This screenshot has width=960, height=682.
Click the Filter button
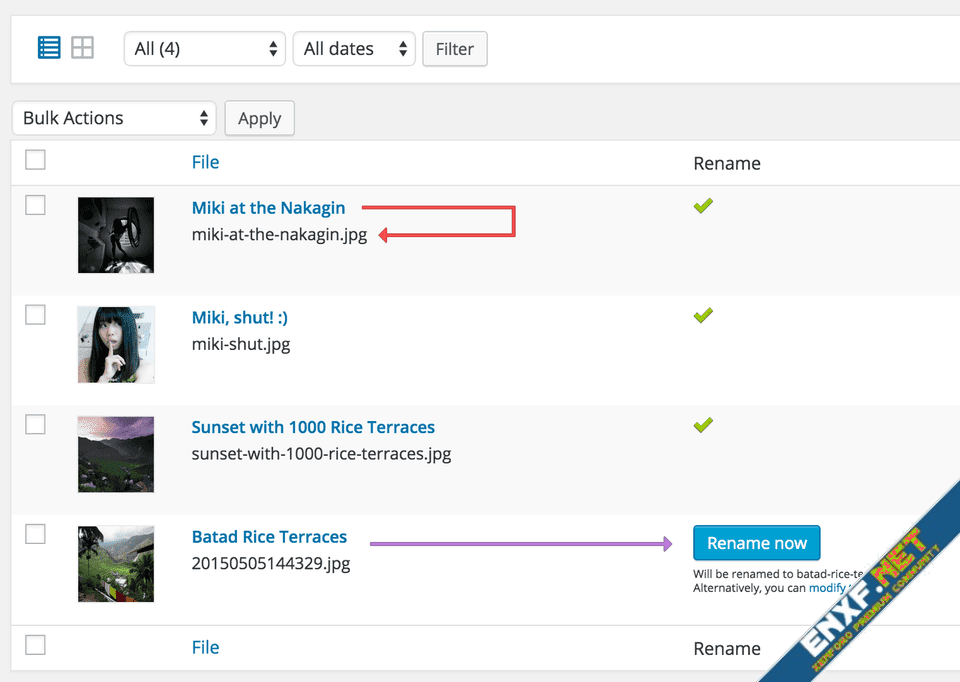click(455, 49)
